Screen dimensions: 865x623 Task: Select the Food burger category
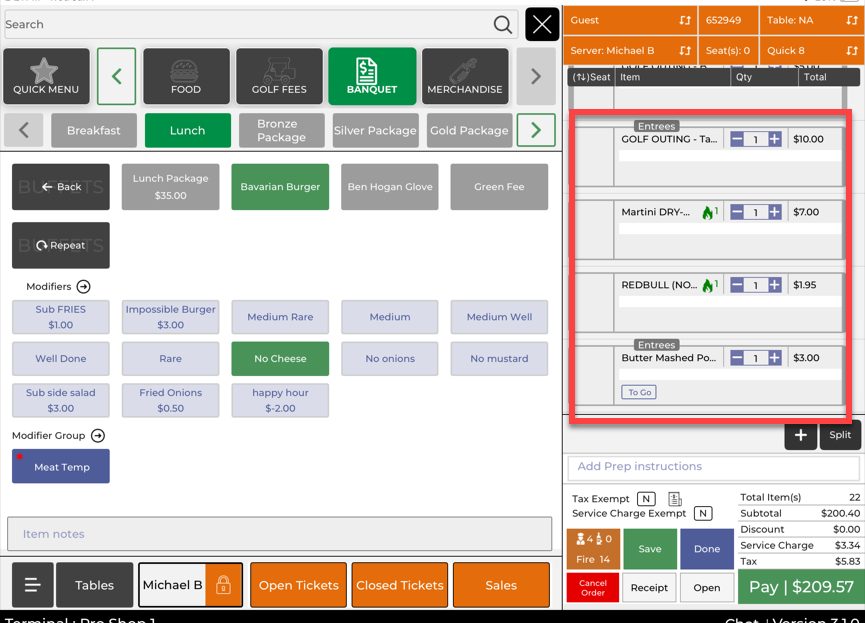click(x=186, y=77)
